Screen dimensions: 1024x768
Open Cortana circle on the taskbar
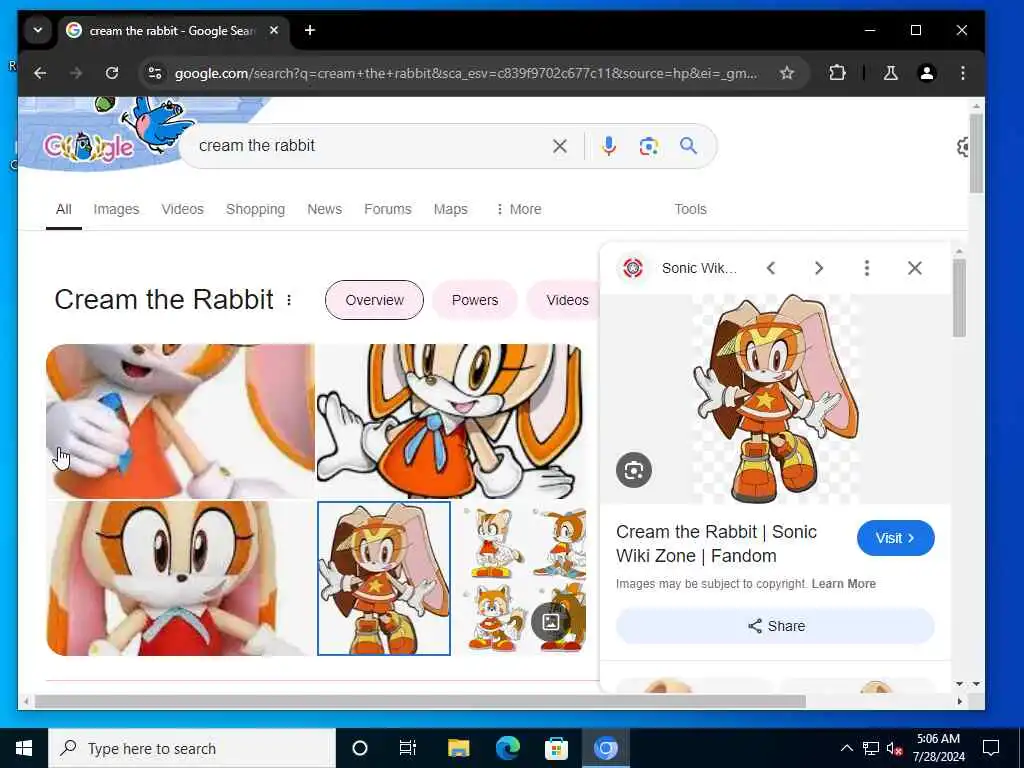point(360,748)
